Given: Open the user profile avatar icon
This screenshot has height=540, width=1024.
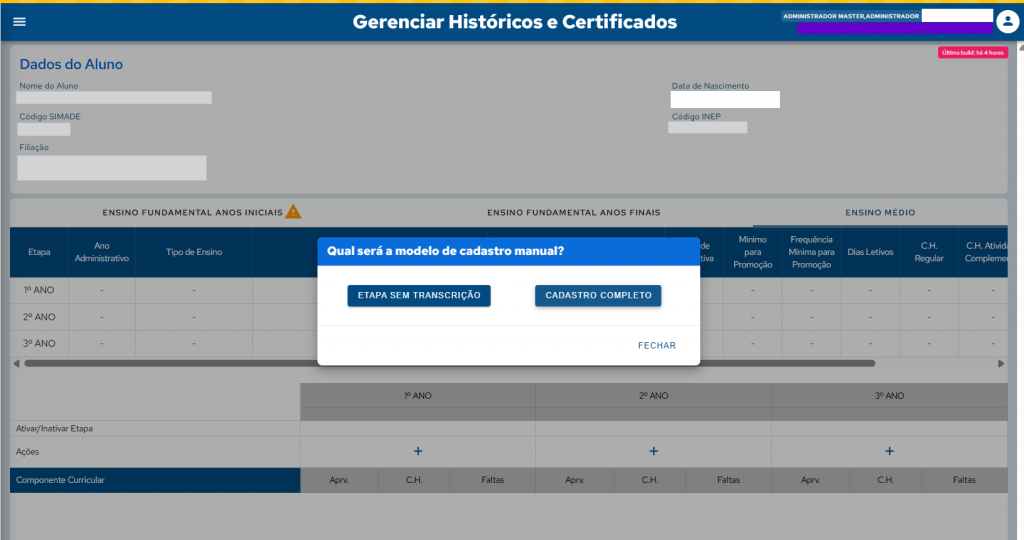Looking at the screenshot, I should (1006, 23).
